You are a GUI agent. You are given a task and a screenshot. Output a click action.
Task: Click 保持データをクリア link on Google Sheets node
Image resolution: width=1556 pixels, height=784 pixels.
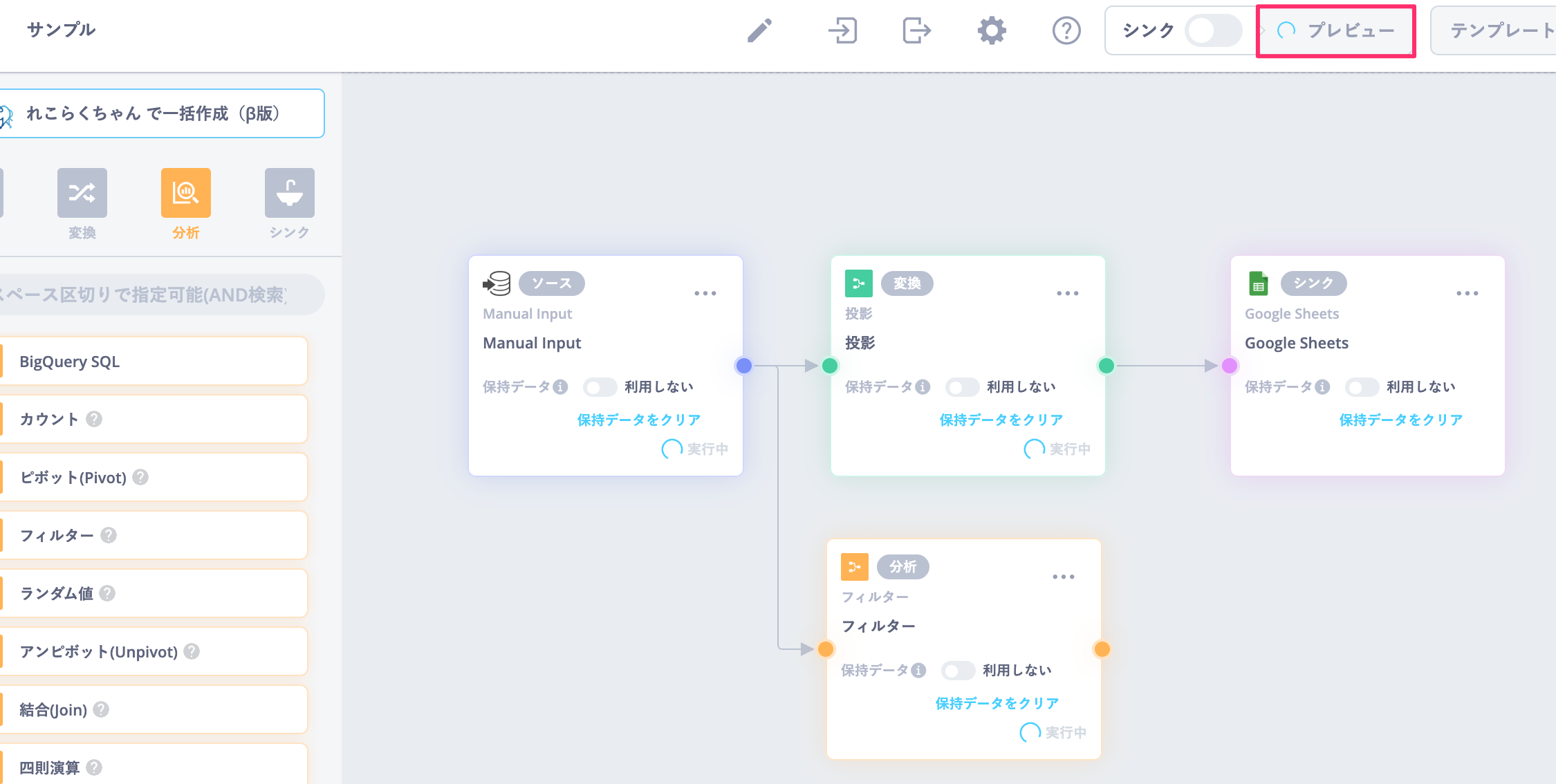[1400, 420]
